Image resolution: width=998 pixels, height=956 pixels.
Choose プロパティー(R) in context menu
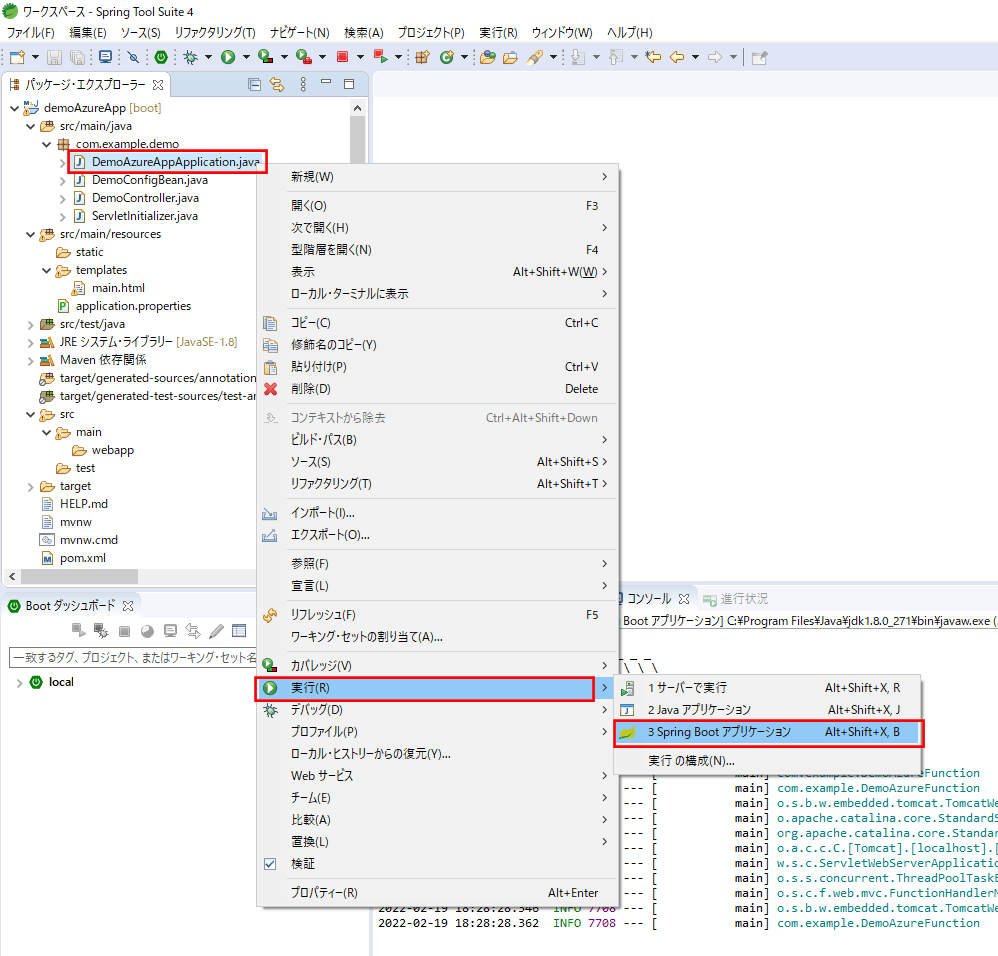click(x=437, y=893)
